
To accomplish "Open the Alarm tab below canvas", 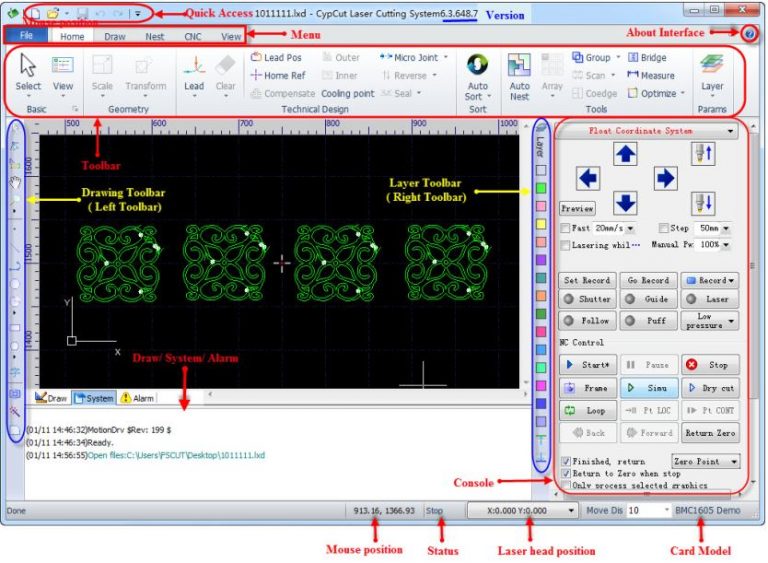I will [x=137, y=398].
